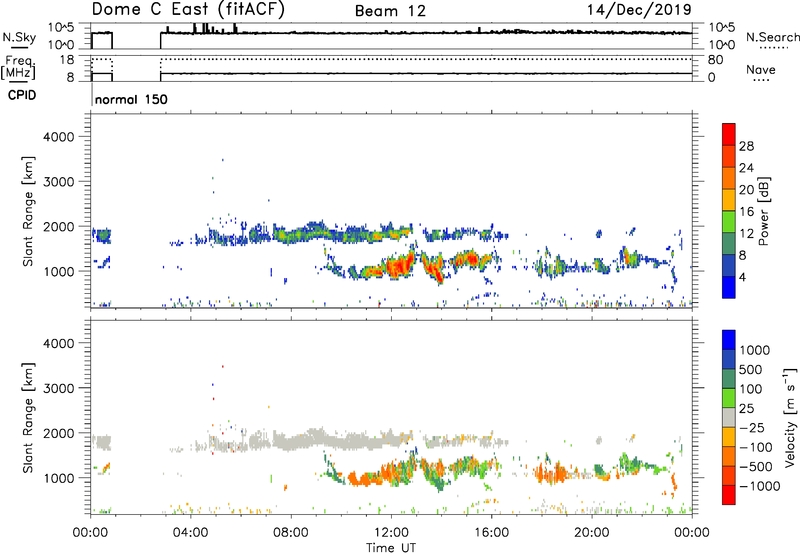Viewport: 800px width, 554px height.
Task: Select the velocity panel "Slant Range [km]" label
Action: (28, 418)
